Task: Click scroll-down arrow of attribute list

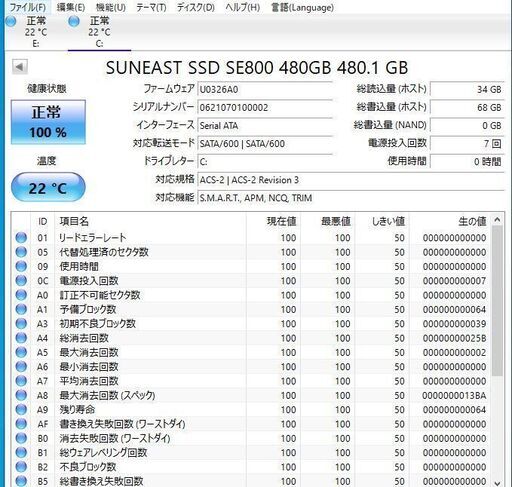Action: pos(497,483)
